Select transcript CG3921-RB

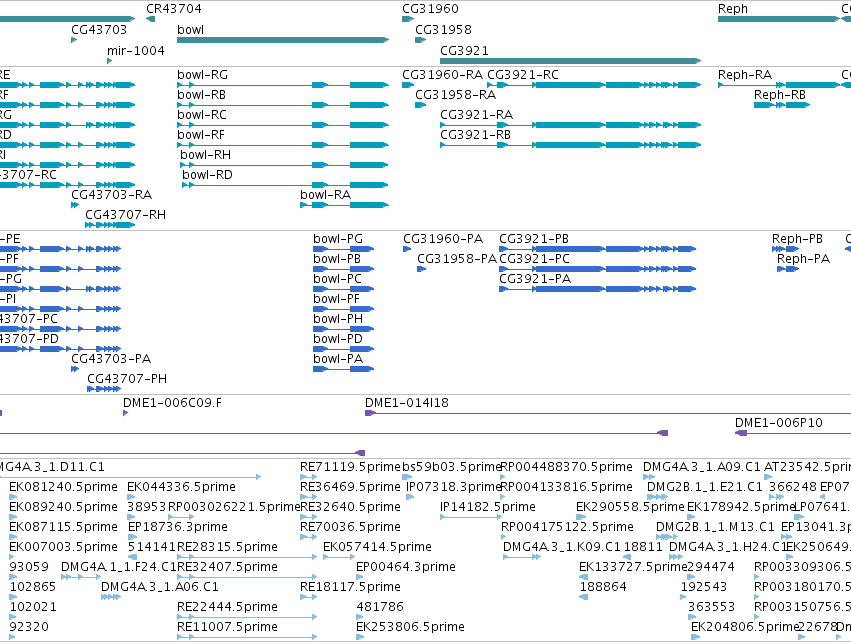coord(570,145)
